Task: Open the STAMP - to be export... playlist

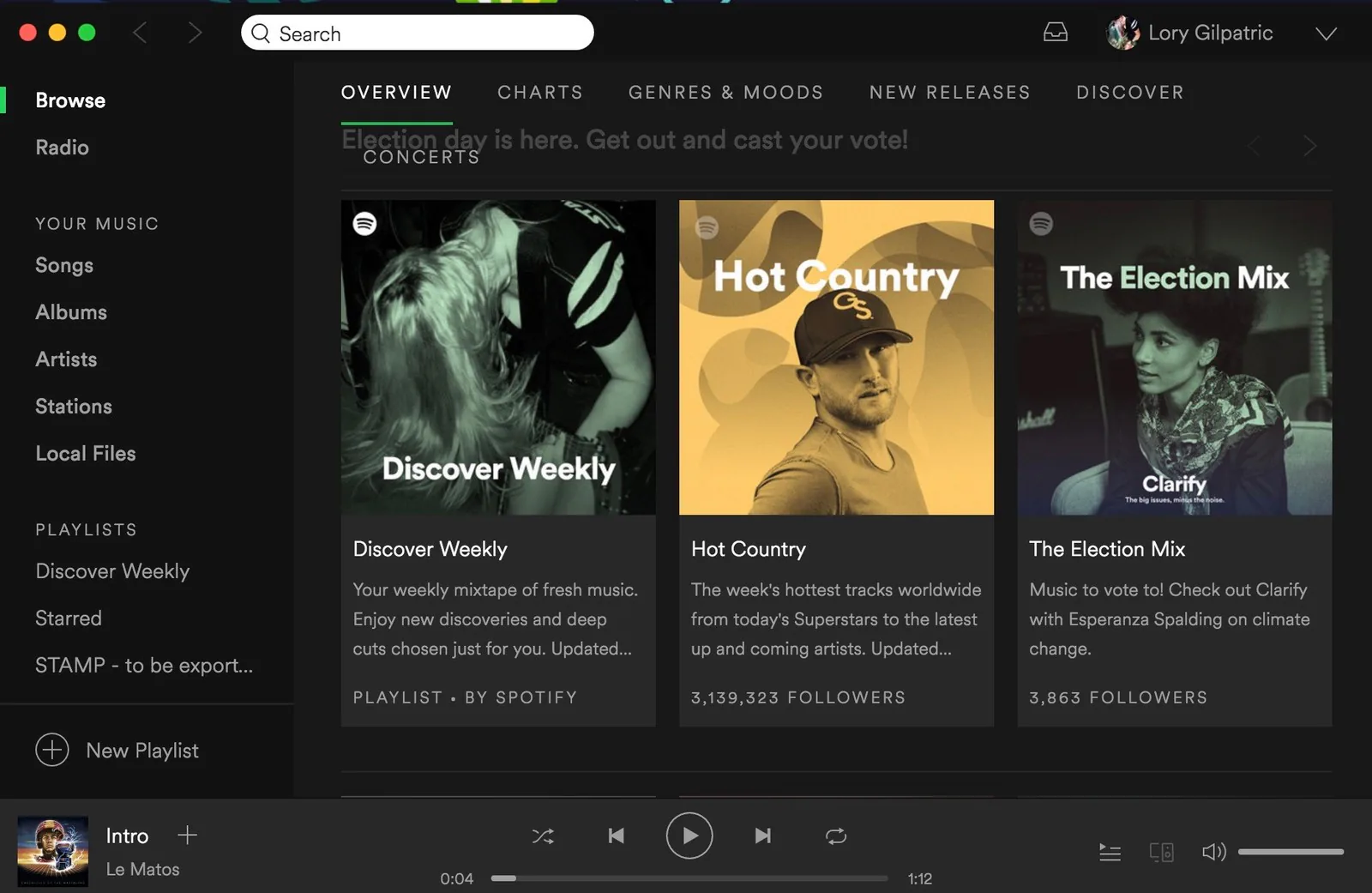Action: (144, 666)
